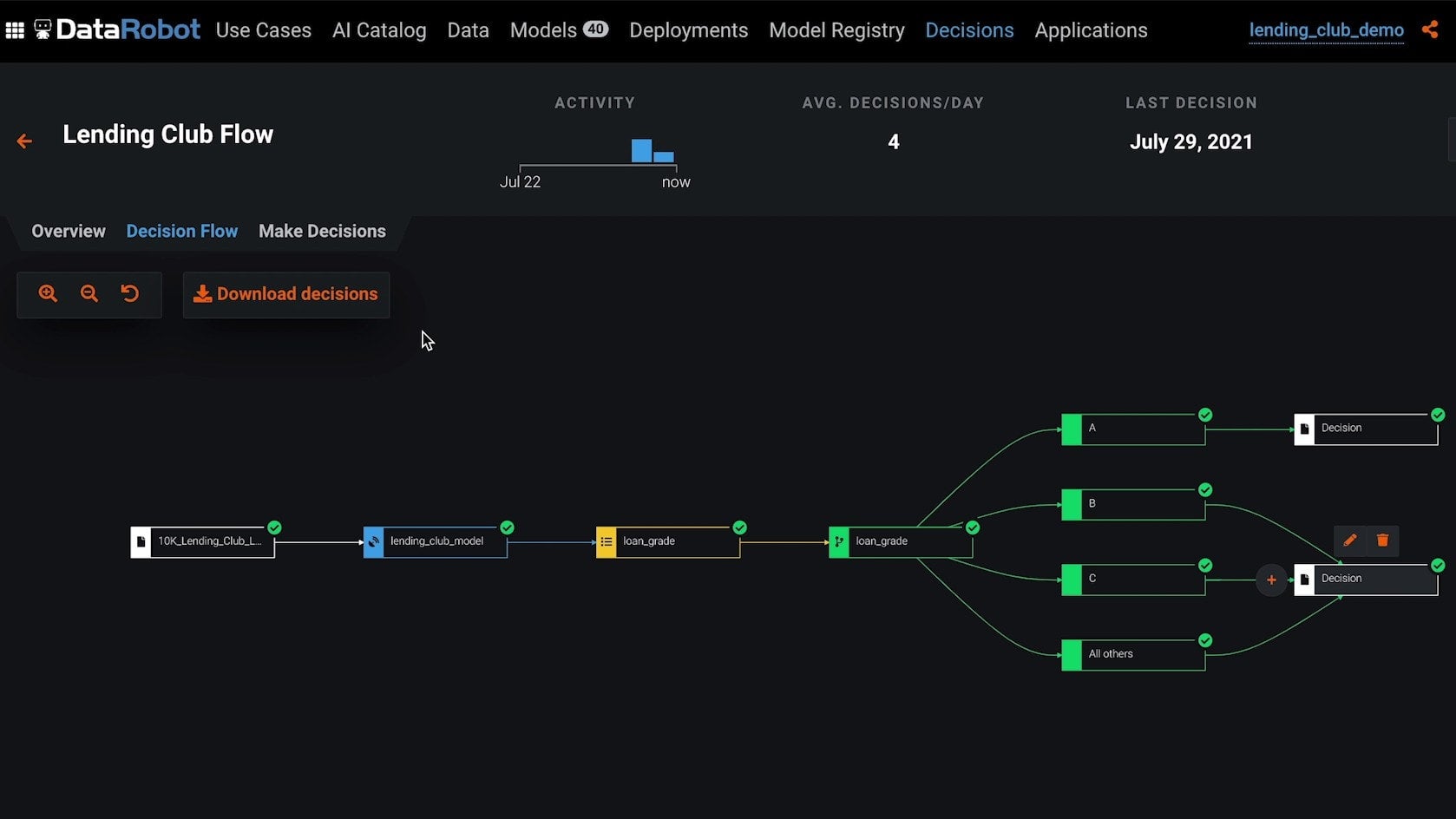Select the node labeled A
The width and height of the screenshot is (1456, 819).
[1133, 429]
